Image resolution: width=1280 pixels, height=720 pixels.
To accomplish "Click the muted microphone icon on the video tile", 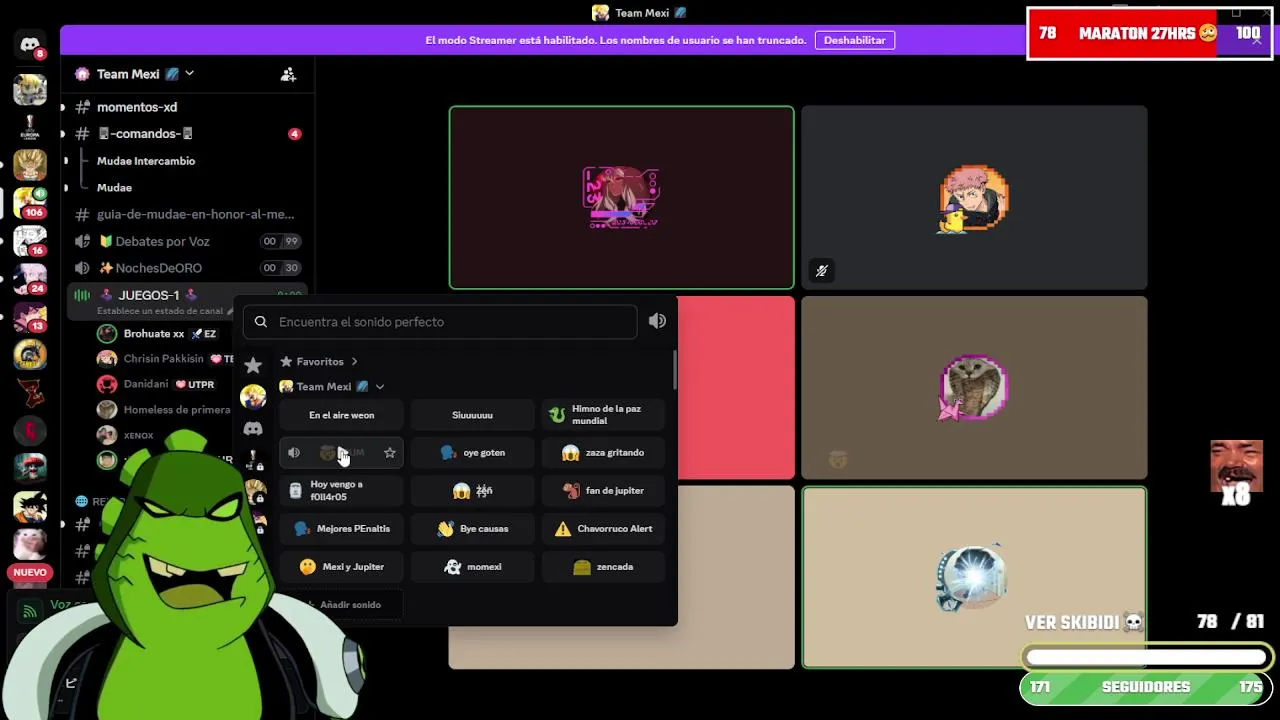I will 822,270.
